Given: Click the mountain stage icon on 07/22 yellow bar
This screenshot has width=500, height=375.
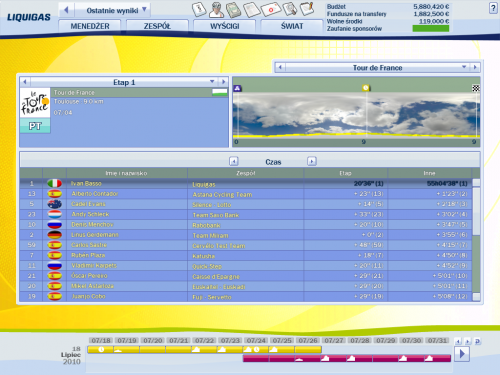Looking at the screenshot, I should click(x=196, y=350).
